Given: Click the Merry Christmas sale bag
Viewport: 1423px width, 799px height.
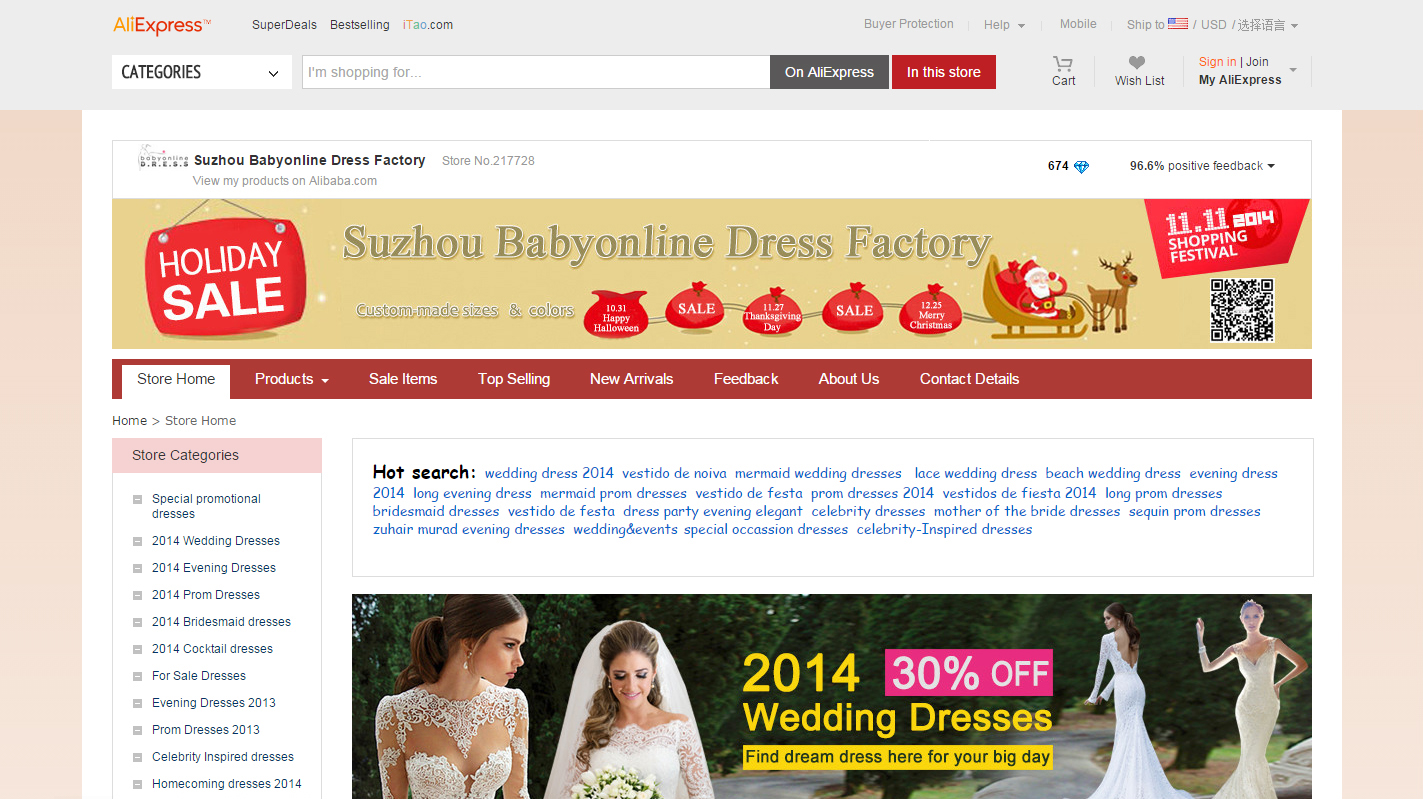Looking at the screenshot, I should tap(931, 310).
